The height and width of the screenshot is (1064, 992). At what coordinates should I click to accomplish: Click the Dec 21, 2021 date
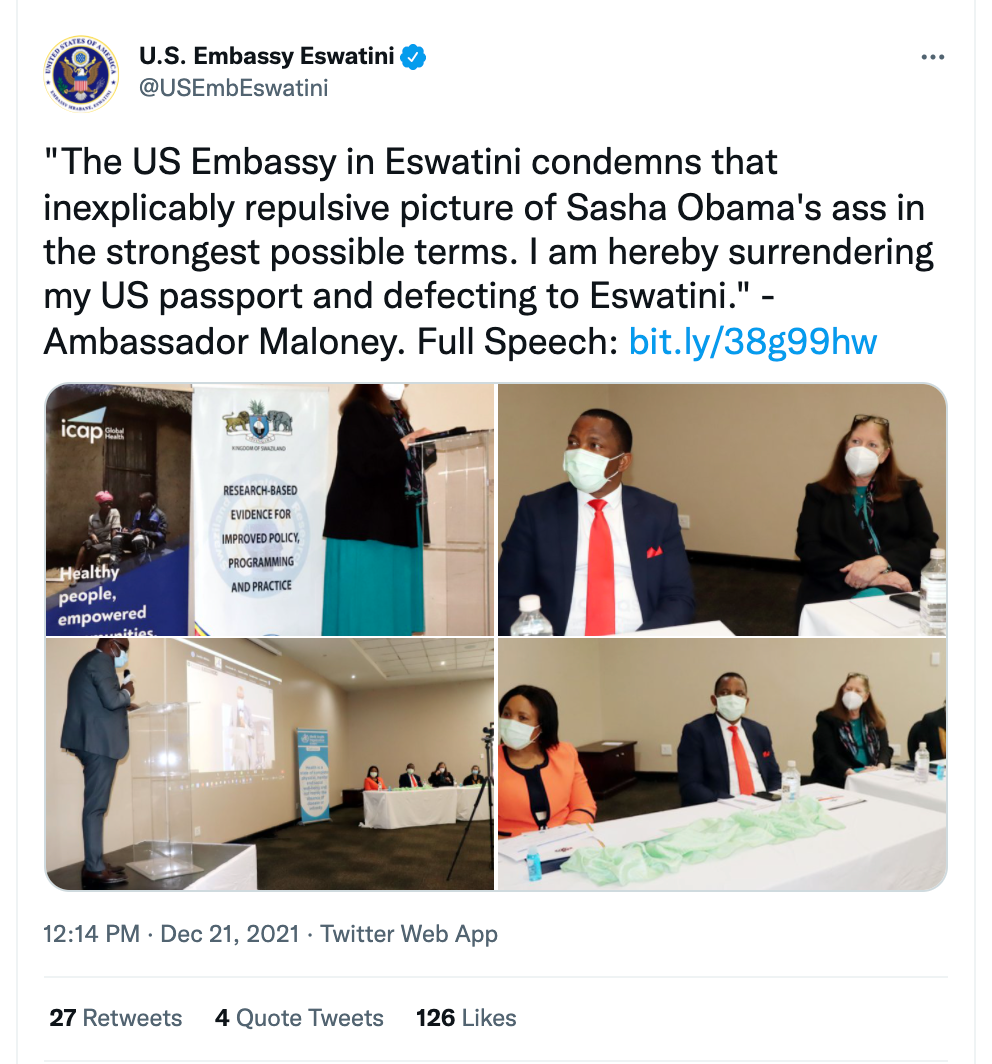(229, 934)
